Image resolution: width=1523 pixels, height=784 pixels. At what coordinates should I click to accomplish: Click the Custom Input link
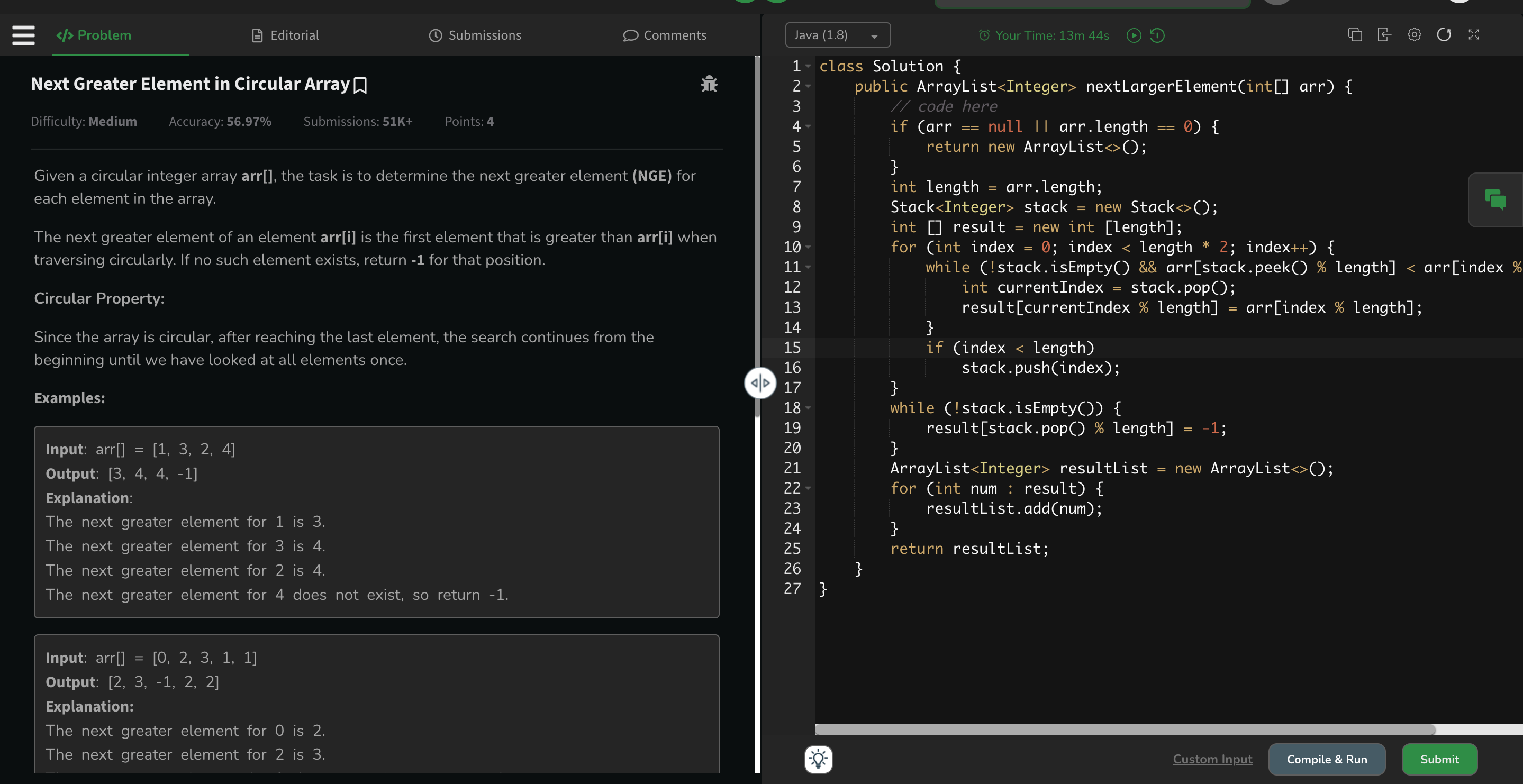1212,759
